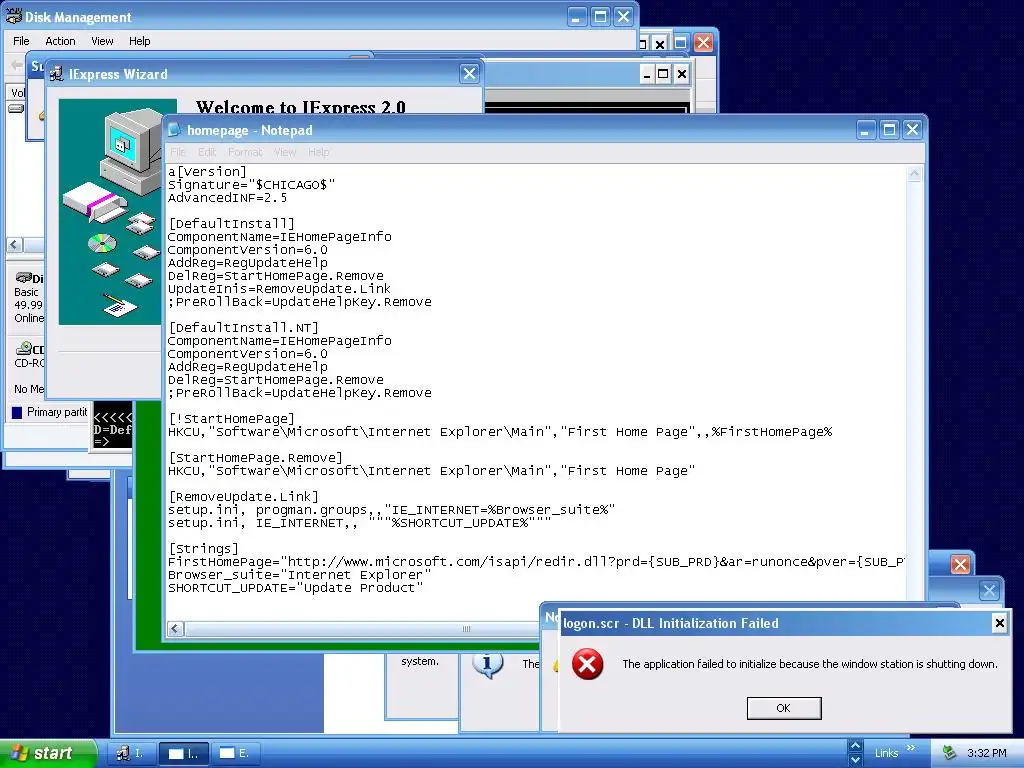
Task: Open the Edit menu in Notepad
Action: (x=207, y=152)
